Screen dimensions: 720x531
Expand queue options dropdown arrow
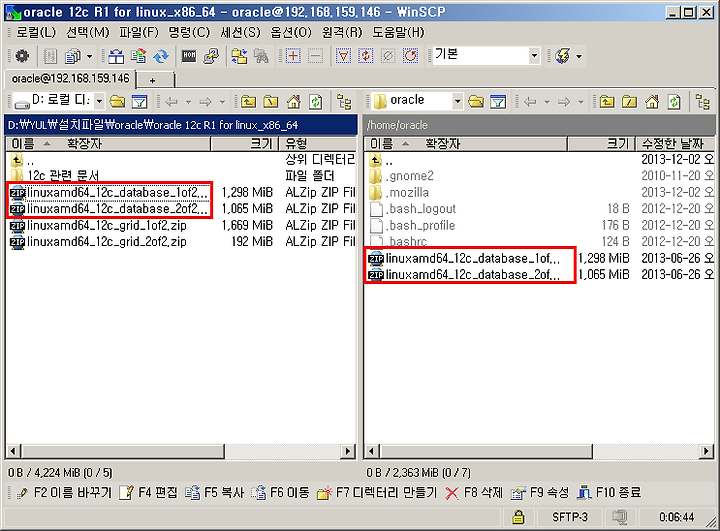click(579, 56)
